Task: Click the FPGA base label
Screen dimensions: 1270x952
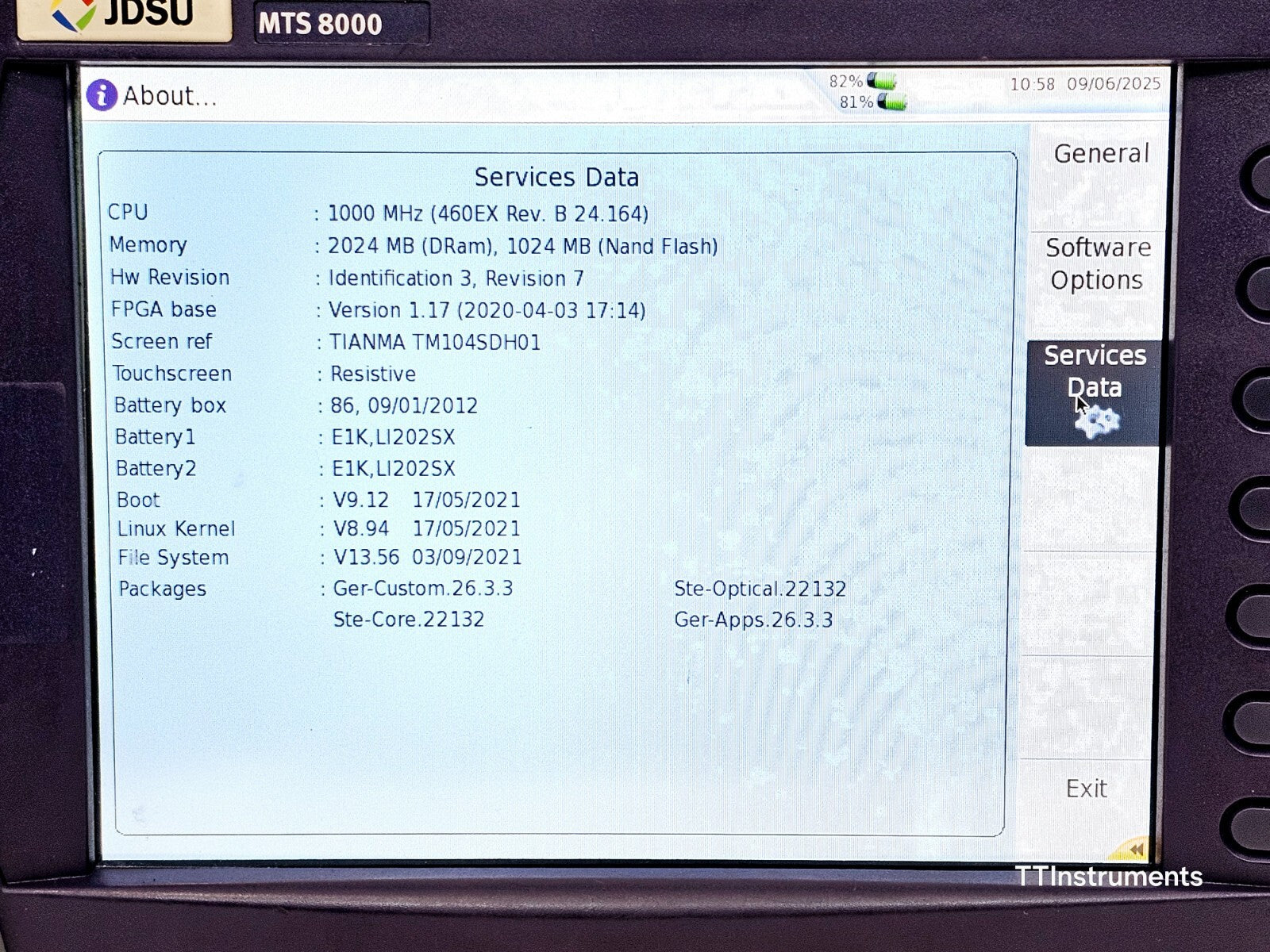Action: (x=164, y=309)
